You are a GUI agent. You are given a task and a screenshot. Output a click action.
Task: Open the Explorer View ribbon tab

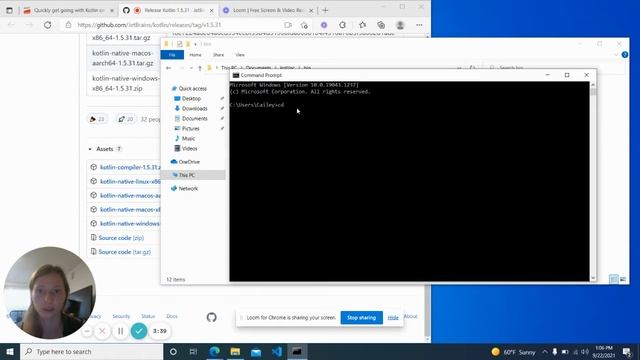click(240, 55)
